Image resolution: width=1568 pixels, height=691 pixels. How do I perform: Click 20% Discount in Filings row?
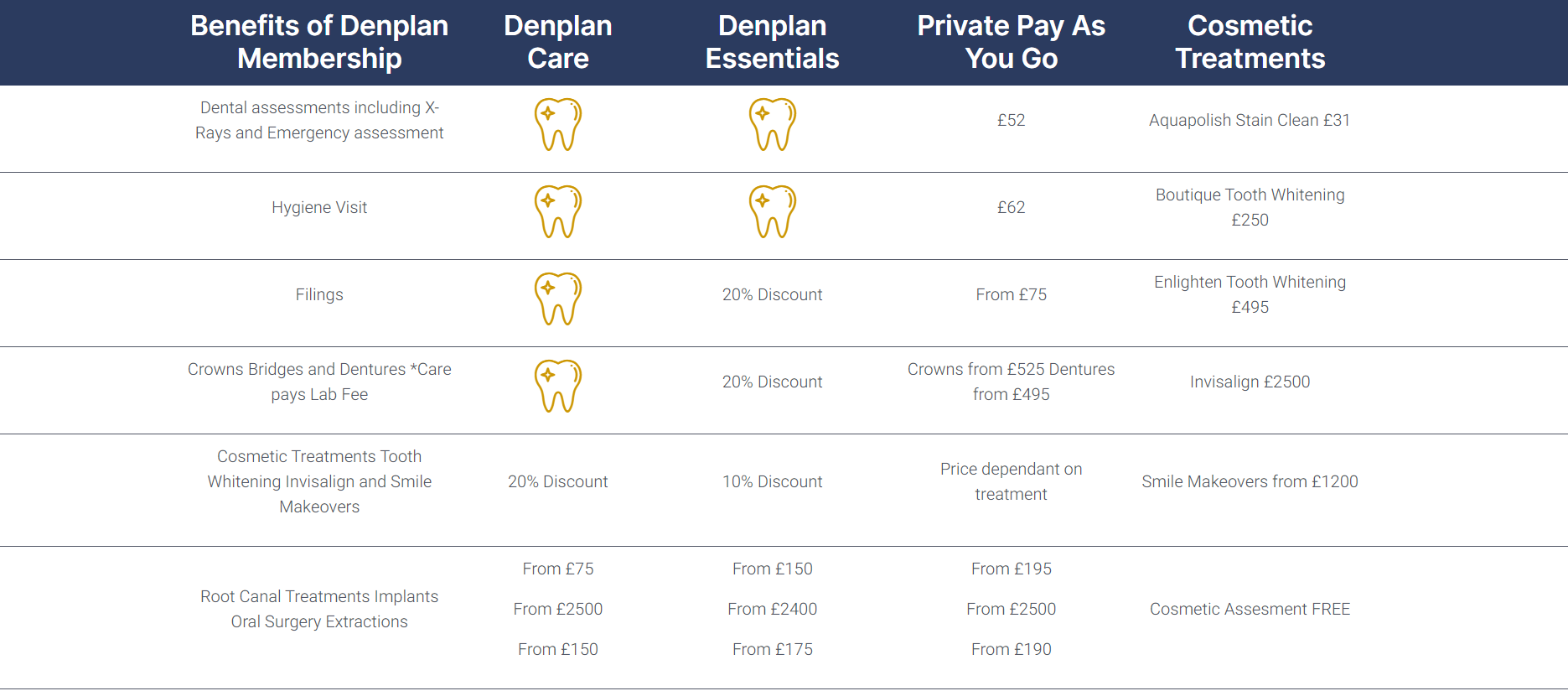(x=773, y=294)
